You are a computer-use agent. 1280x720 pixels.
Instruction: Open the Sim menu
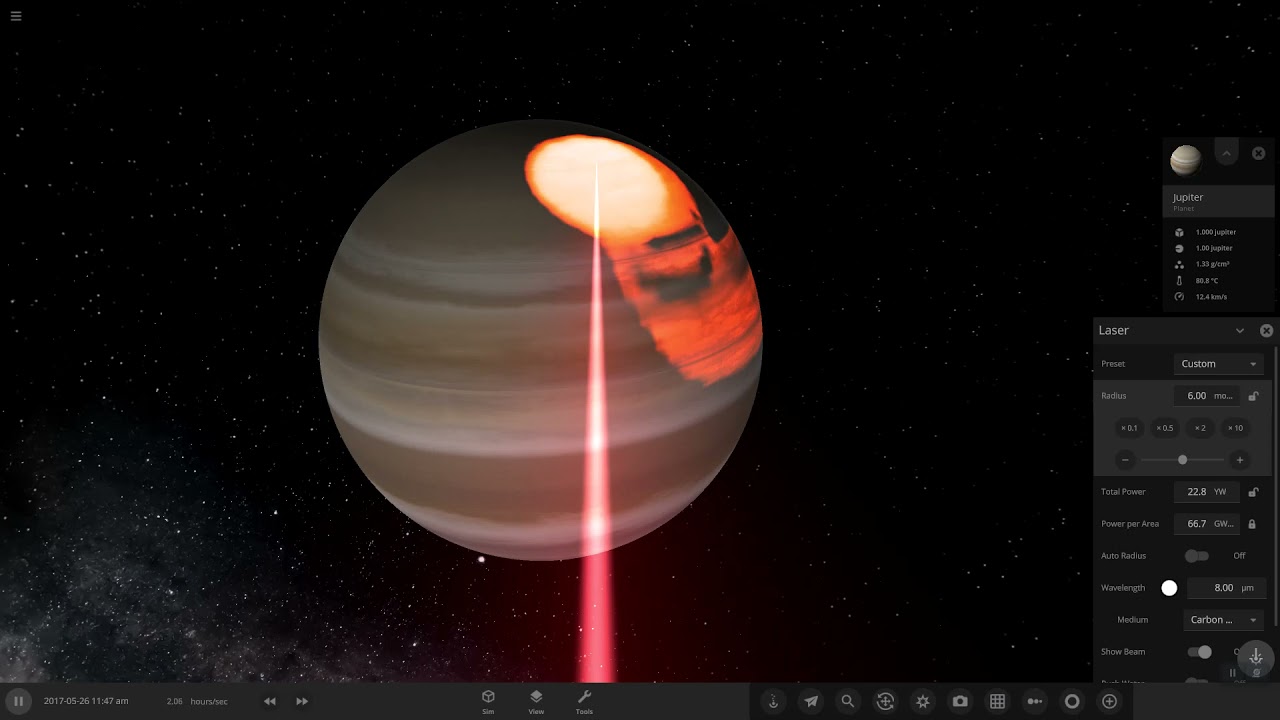488,701
